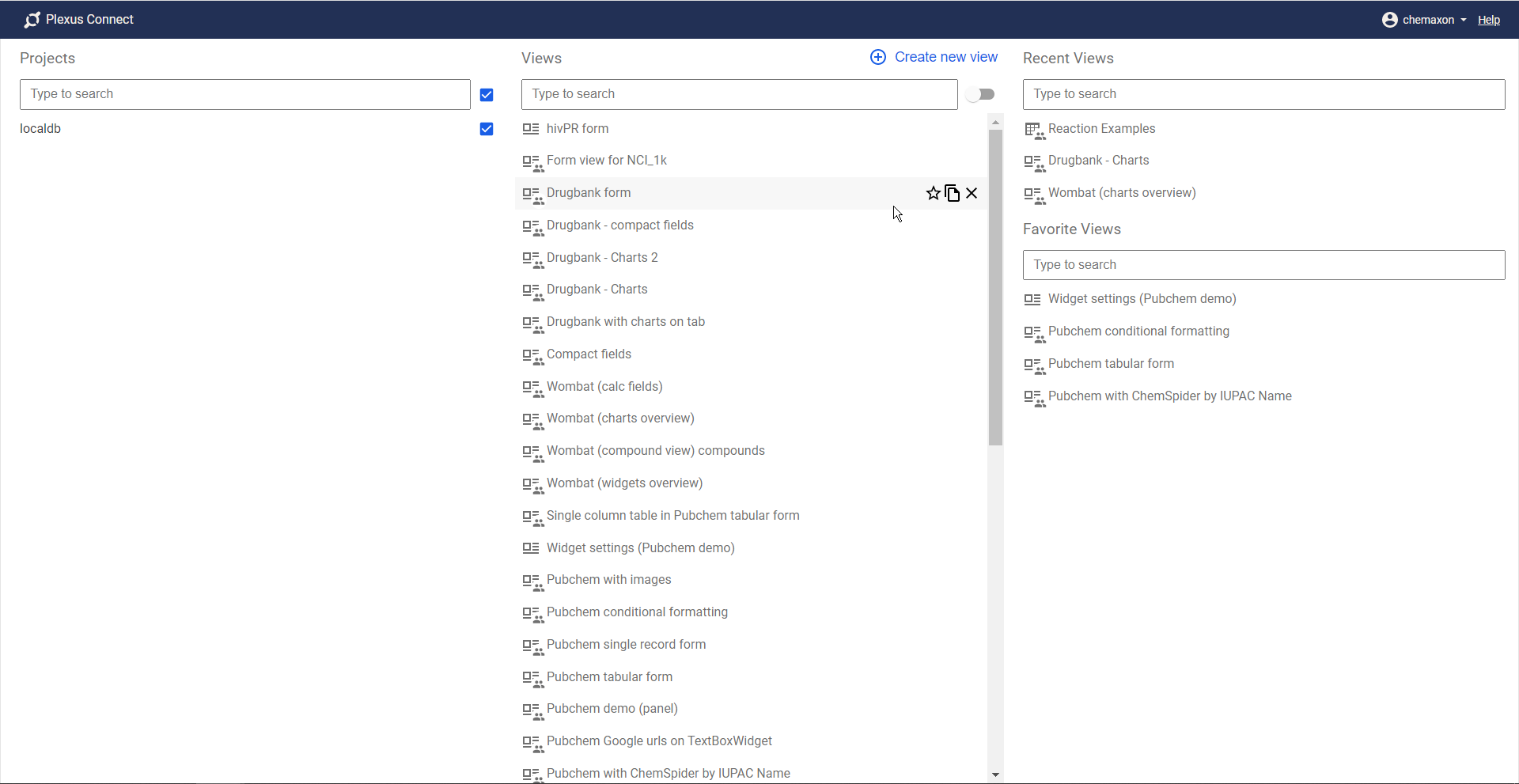Viewport: 1519px width, 784px height.
Task: Click the chemaxon user avatar icon
Action: tap(1389, 20)
